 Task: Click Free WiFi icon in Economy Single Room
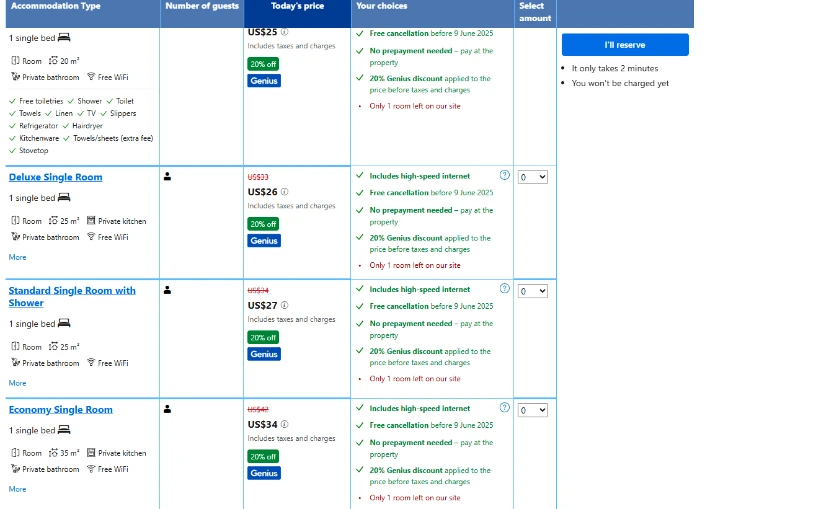[91, 469]
